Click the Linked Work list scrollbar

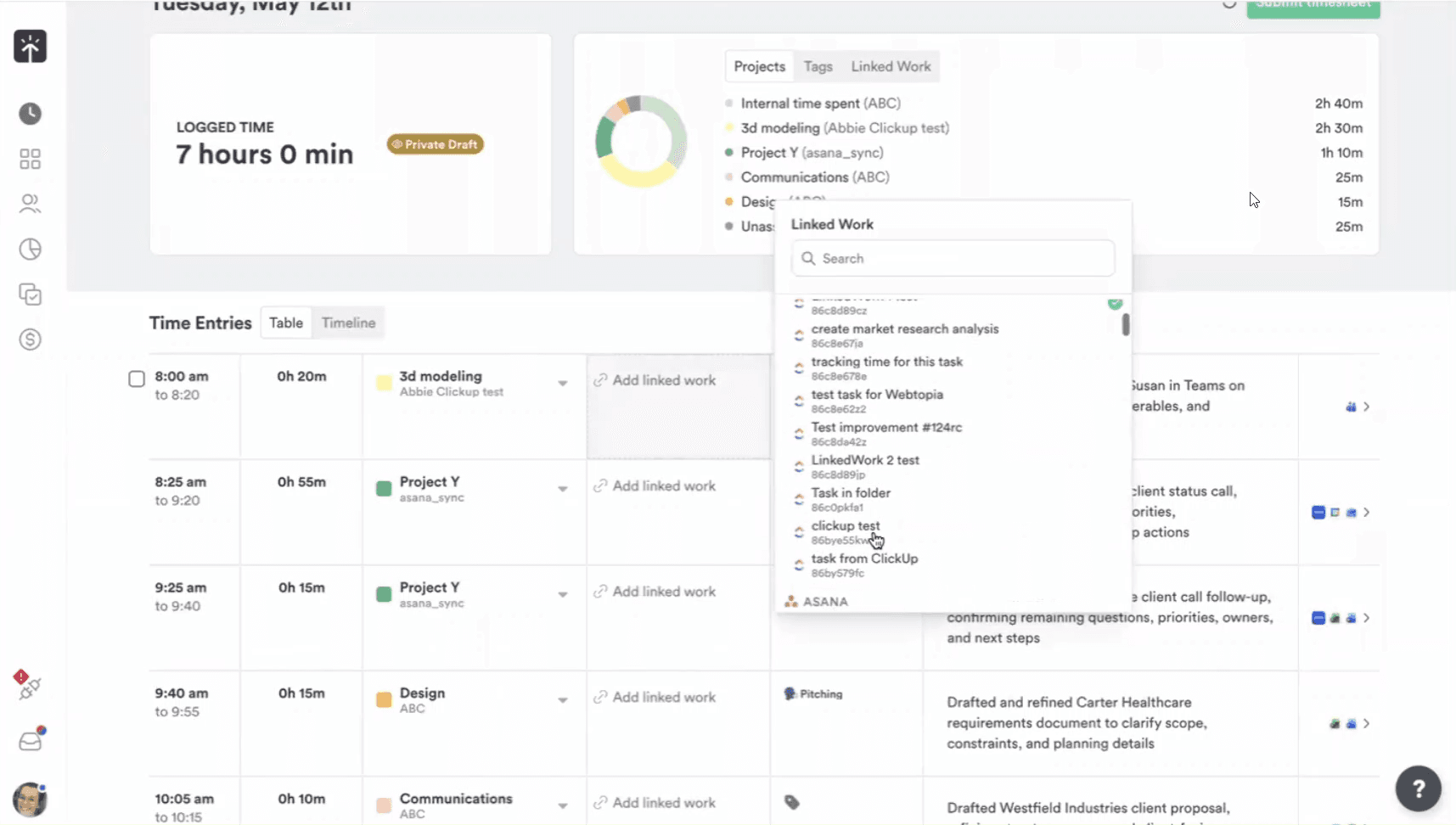tap(1126, 324)
